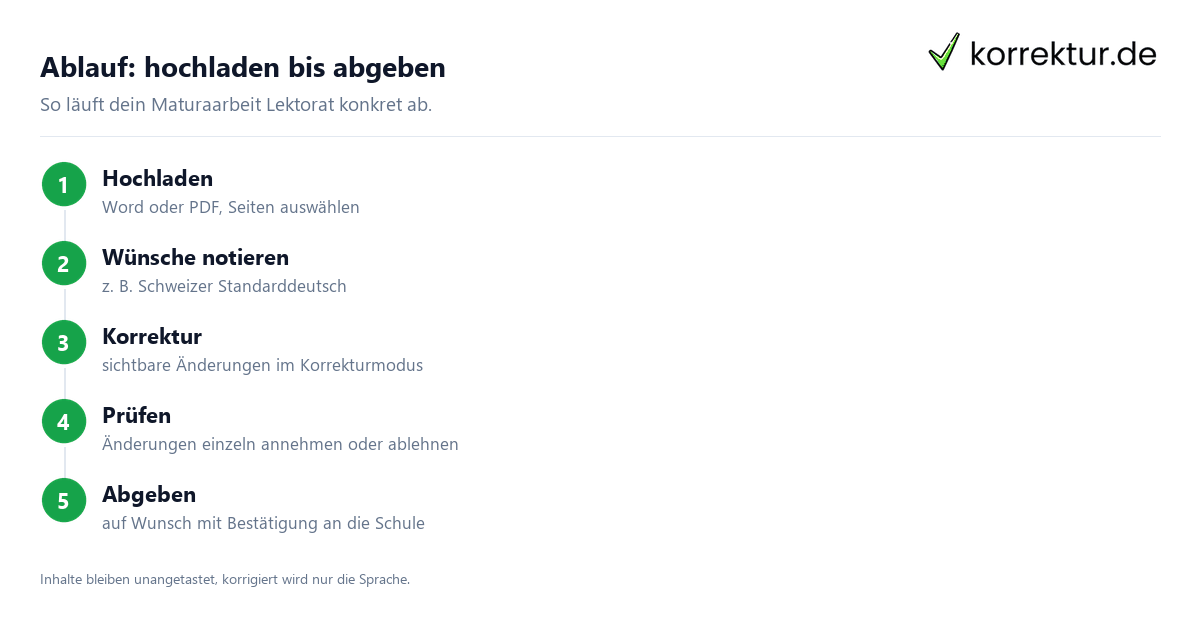Click the Hochladen step heading
This screenshot has height=630, width=1200.
157,179
